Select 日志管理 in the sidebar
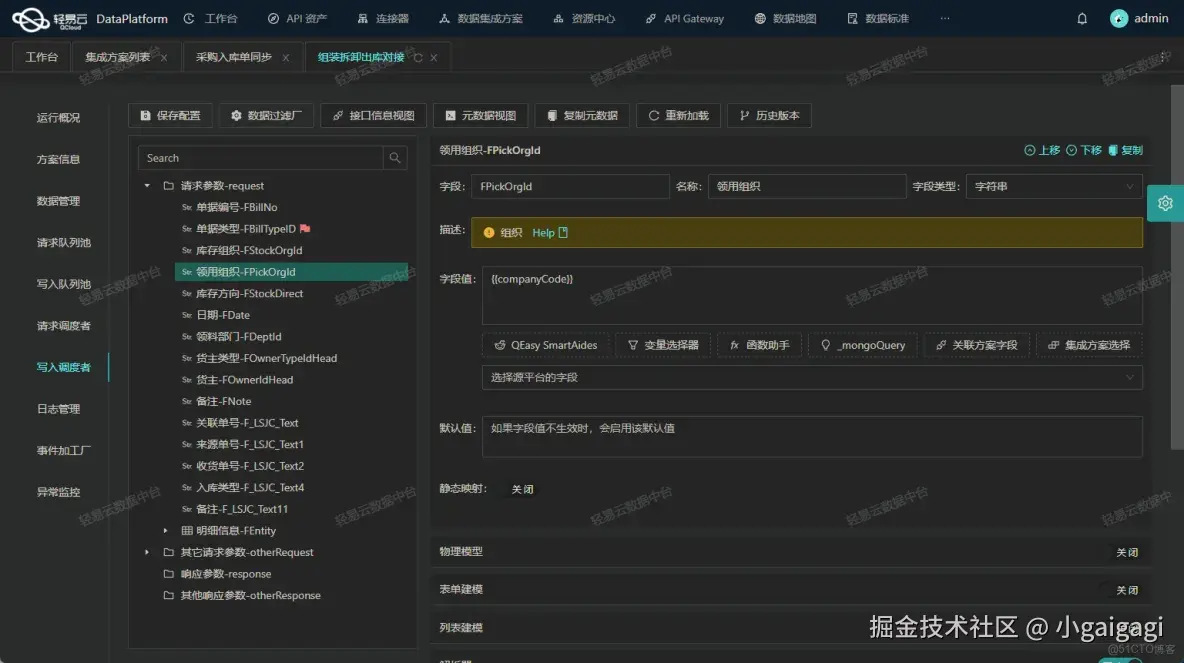The image size is (1184, 663). [58, 409]
